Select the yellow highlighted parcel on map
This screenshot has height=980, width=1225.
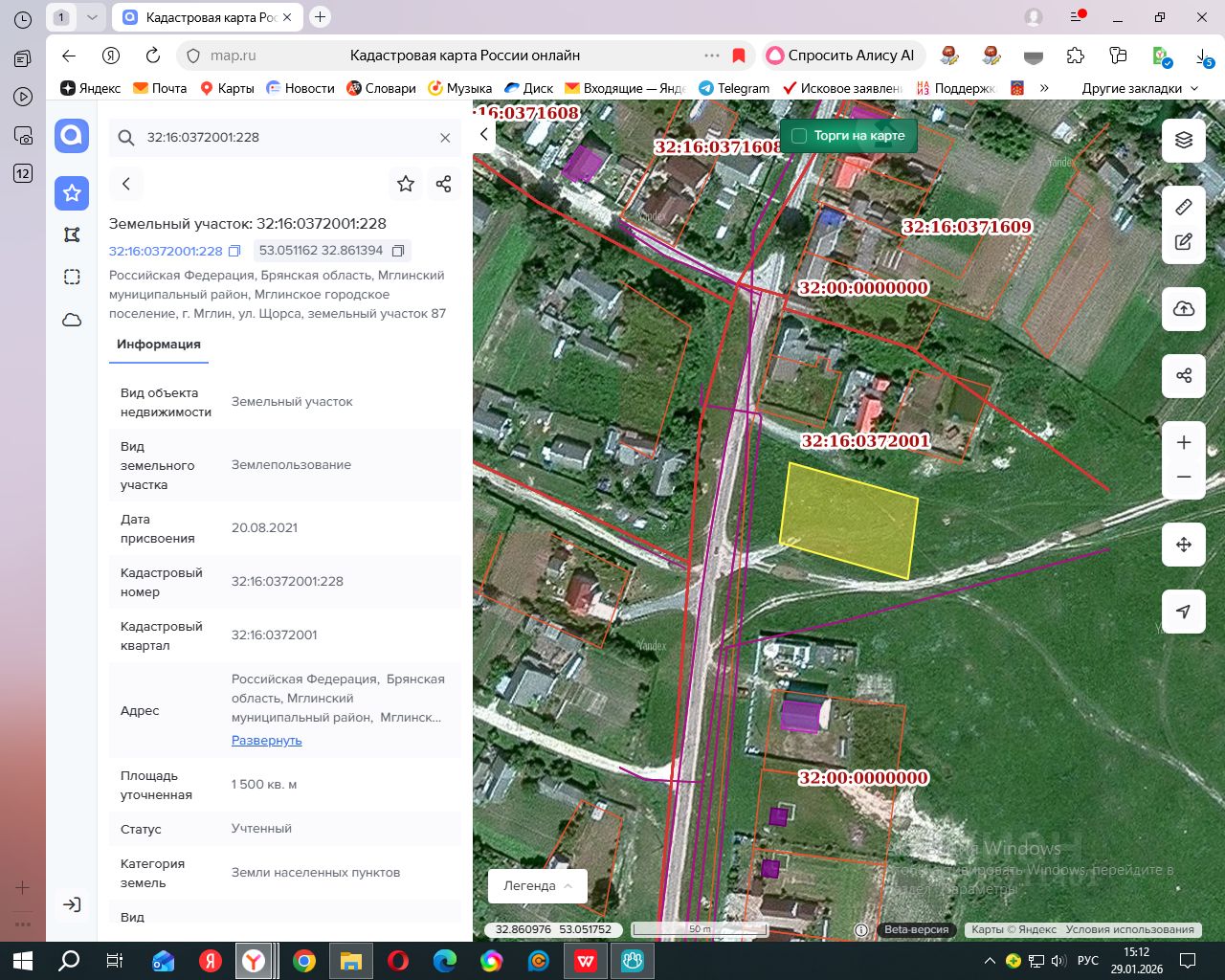tap(849, 520)
